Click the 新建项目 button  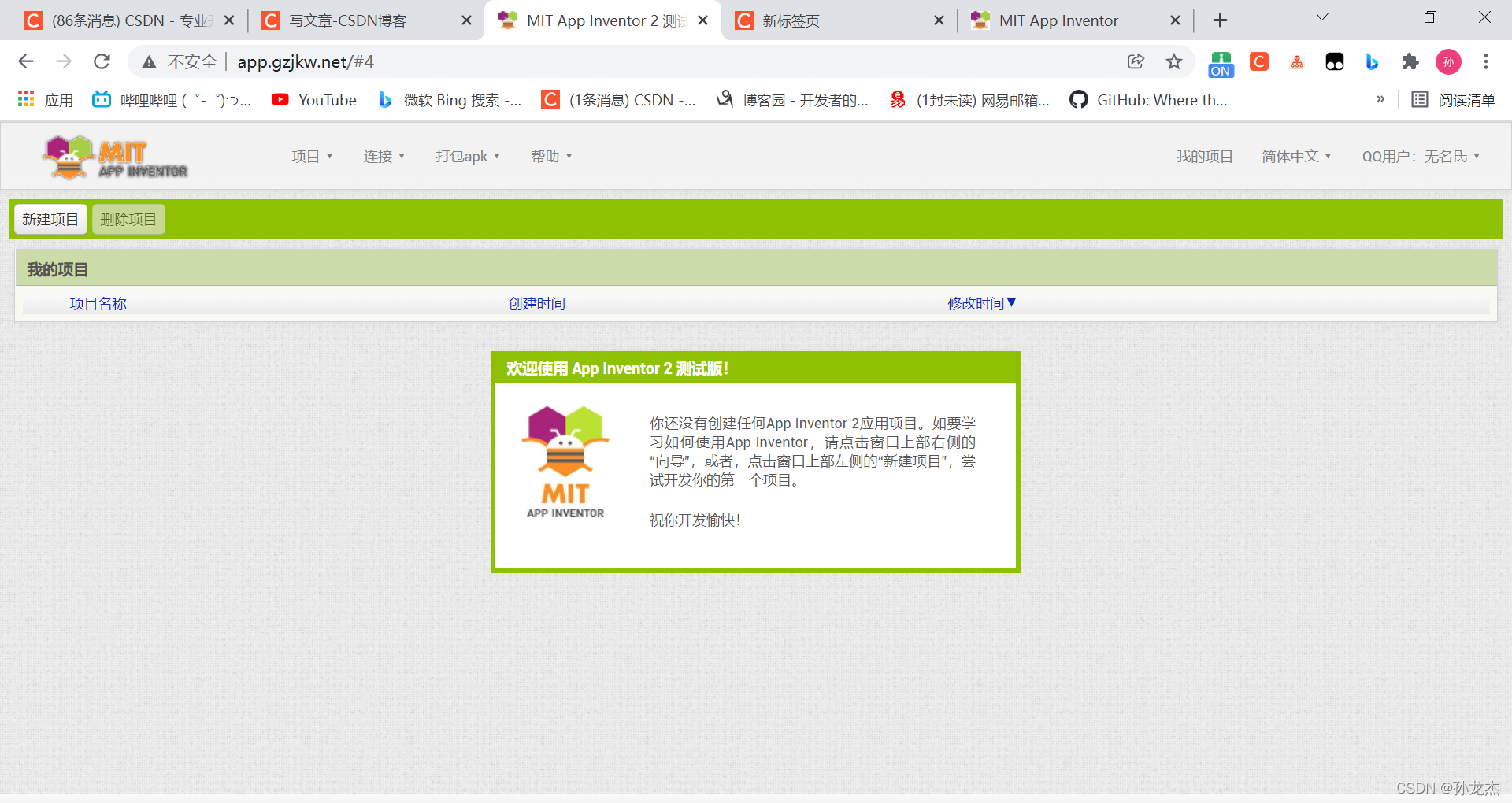50,219
